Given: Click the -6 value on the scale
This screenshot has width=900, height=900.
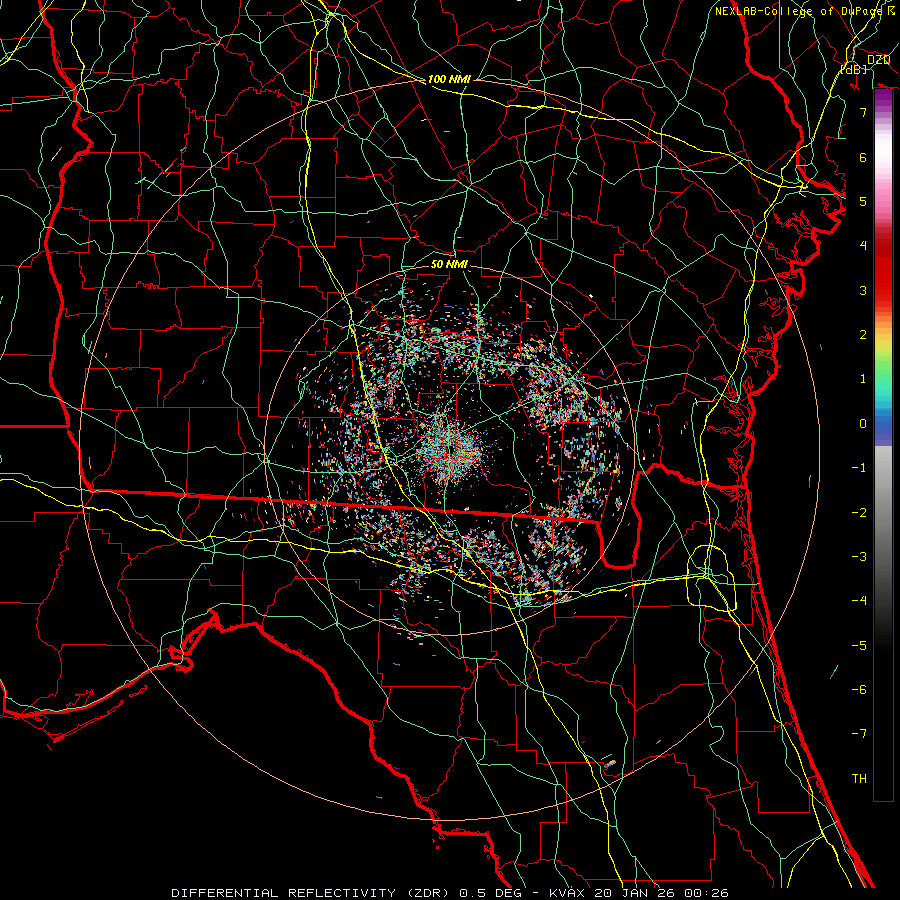Looking at the screenshot, I should point(859,690).
